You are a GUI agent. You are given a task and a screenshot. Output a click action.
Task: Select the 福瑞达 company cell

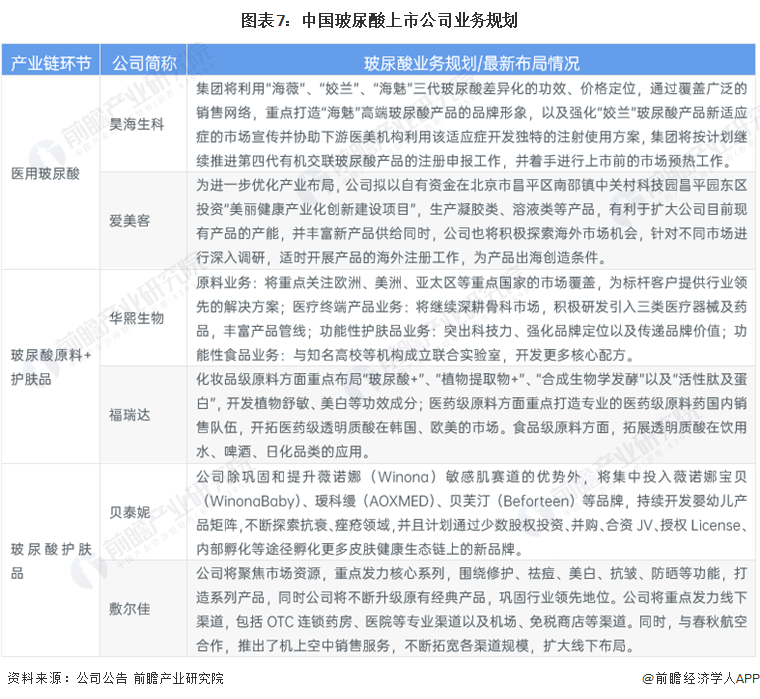[x=143, y=415]
